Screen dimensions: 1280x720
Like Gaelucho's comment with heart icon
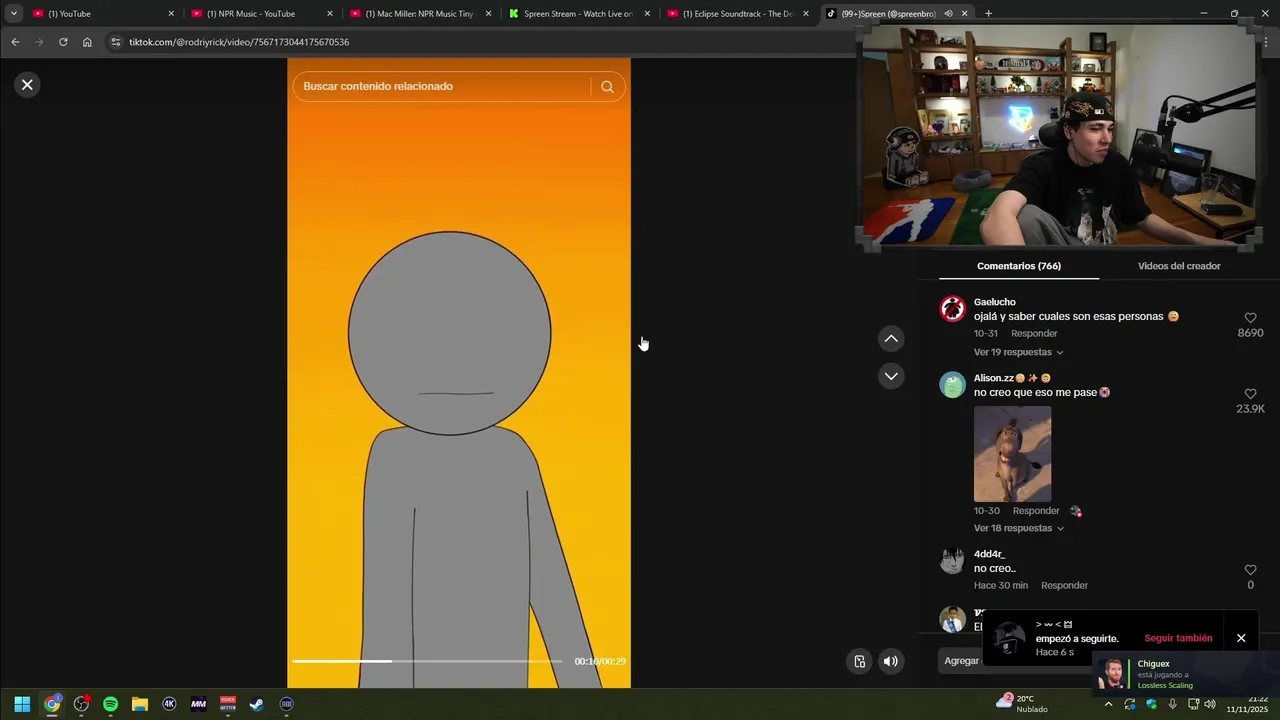(1250, 318)
